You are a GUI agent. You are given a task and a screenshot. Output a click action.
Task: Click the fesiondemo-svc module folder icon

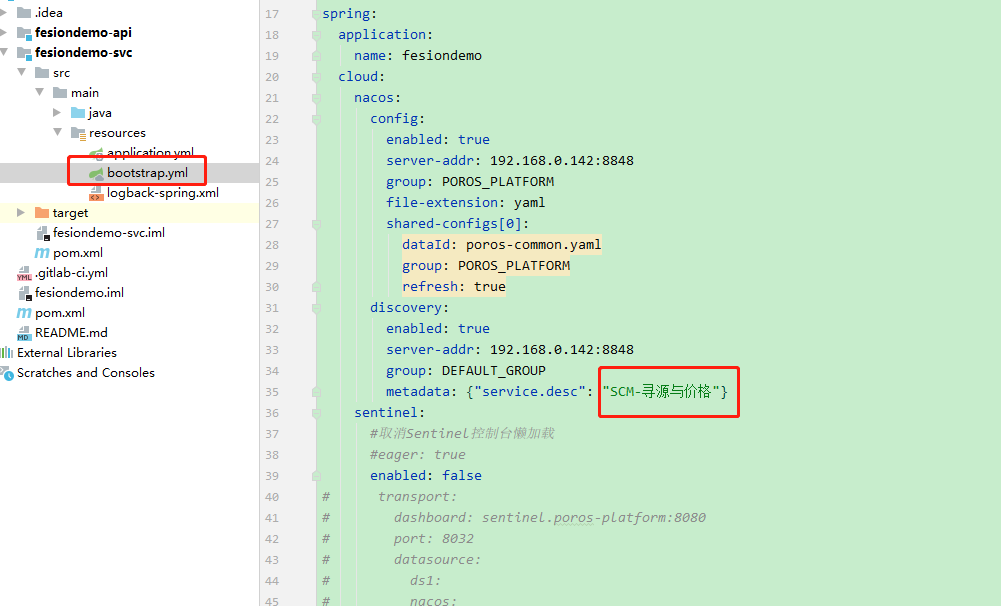pos(24,53)
